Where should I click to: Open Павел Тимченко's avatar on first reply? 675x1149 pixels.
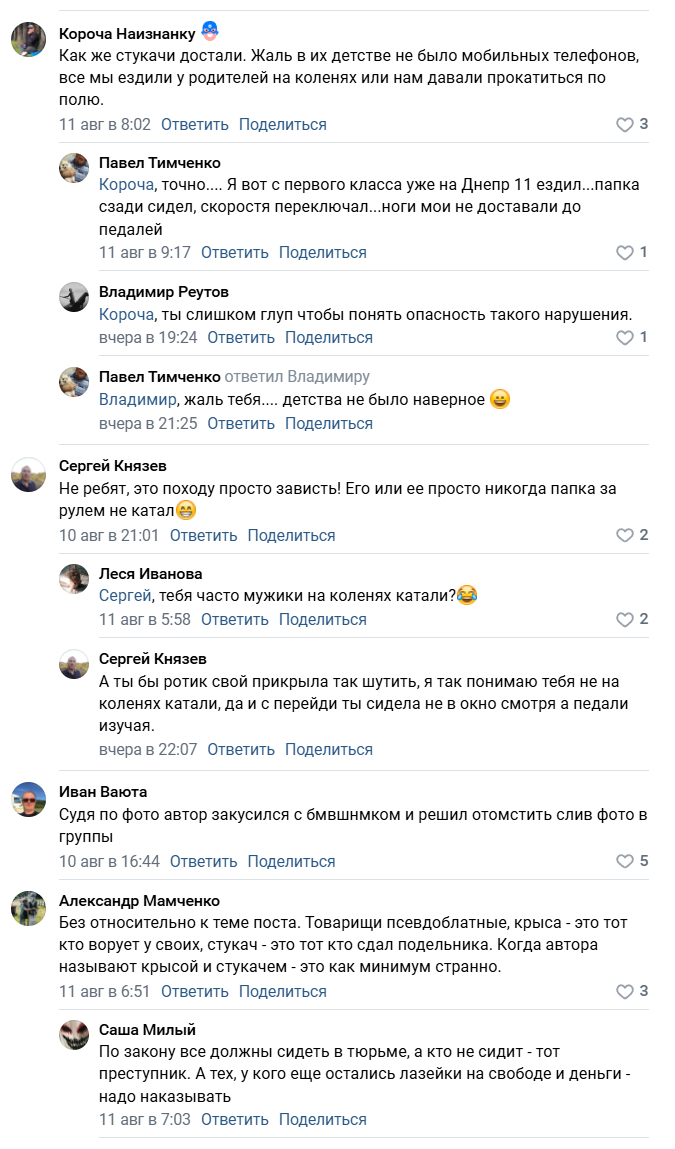74,167
